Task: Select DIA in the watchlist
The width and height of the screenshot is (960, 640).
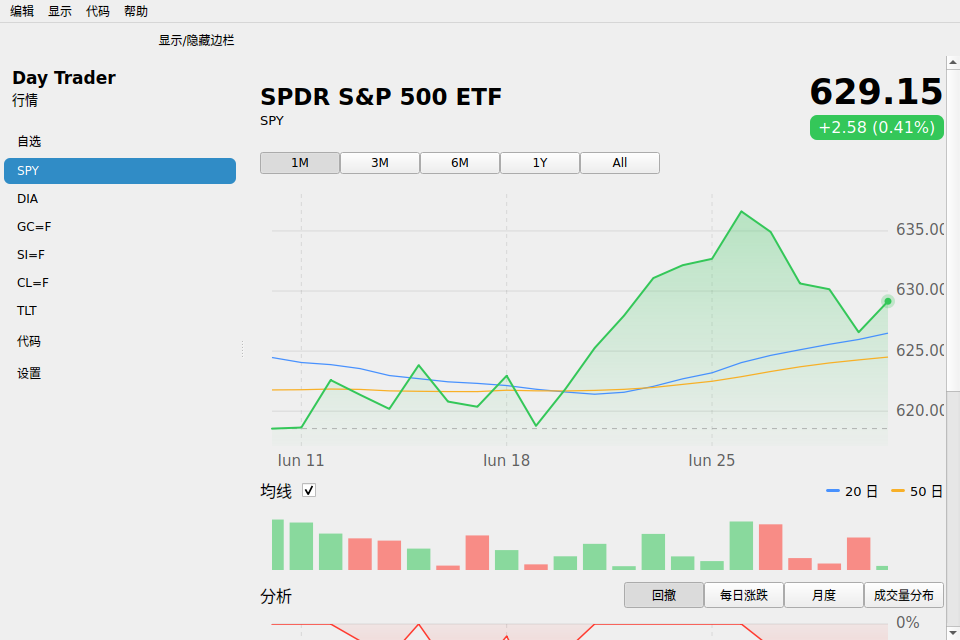Action: pyautogui.click(x=120, y=199)
